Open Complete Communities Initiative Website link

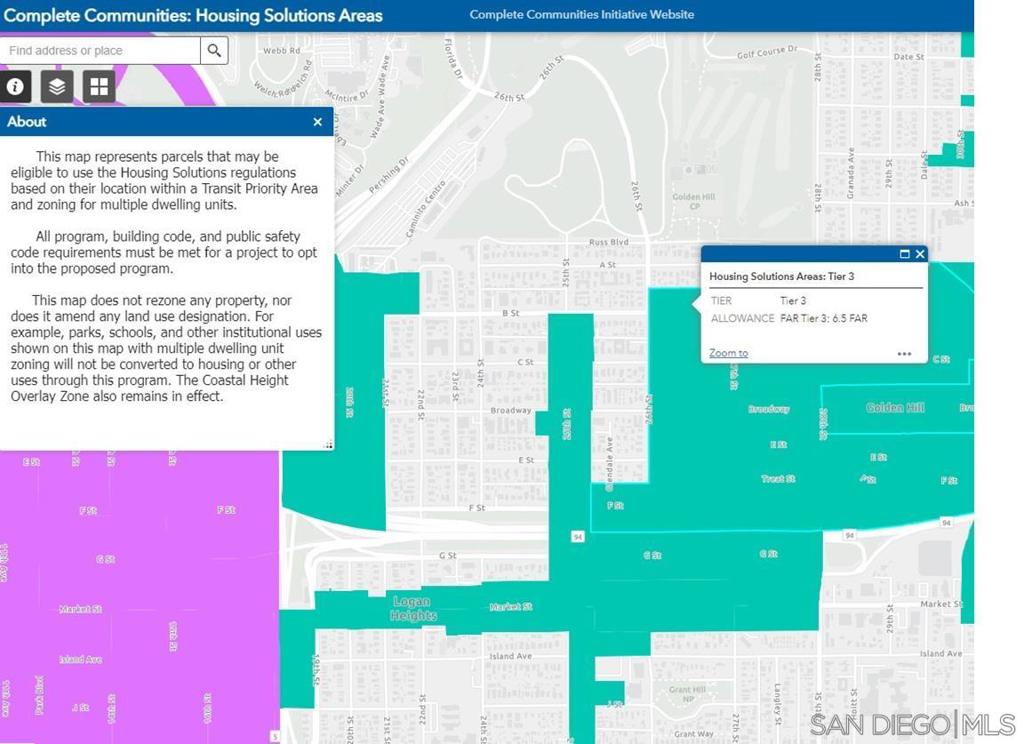pyautogui.click(x=581, y=15)
